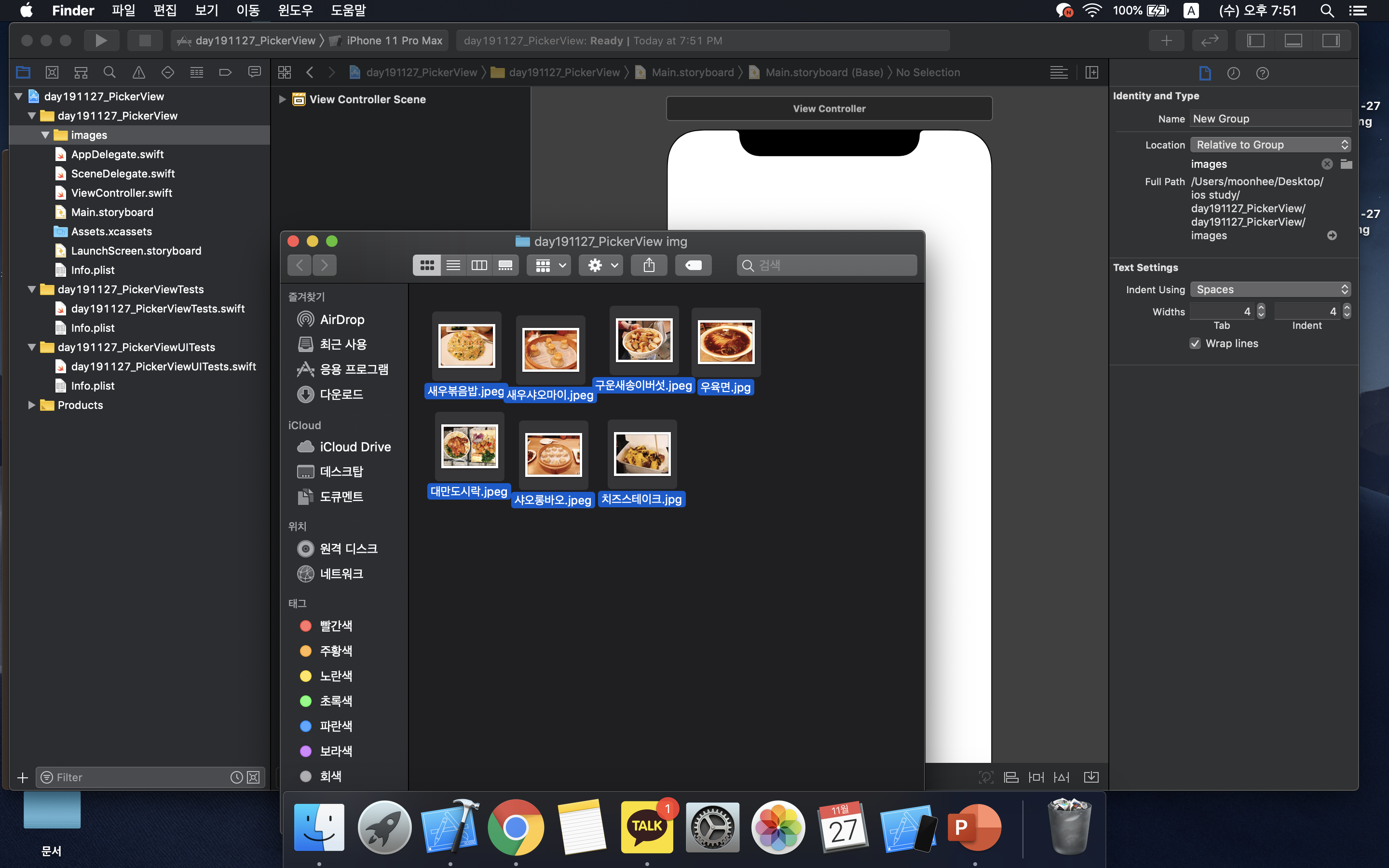Click the Xcode Run (play) button
The height and width of the screenshot is (868, 1389).
[x=101, y=40]
